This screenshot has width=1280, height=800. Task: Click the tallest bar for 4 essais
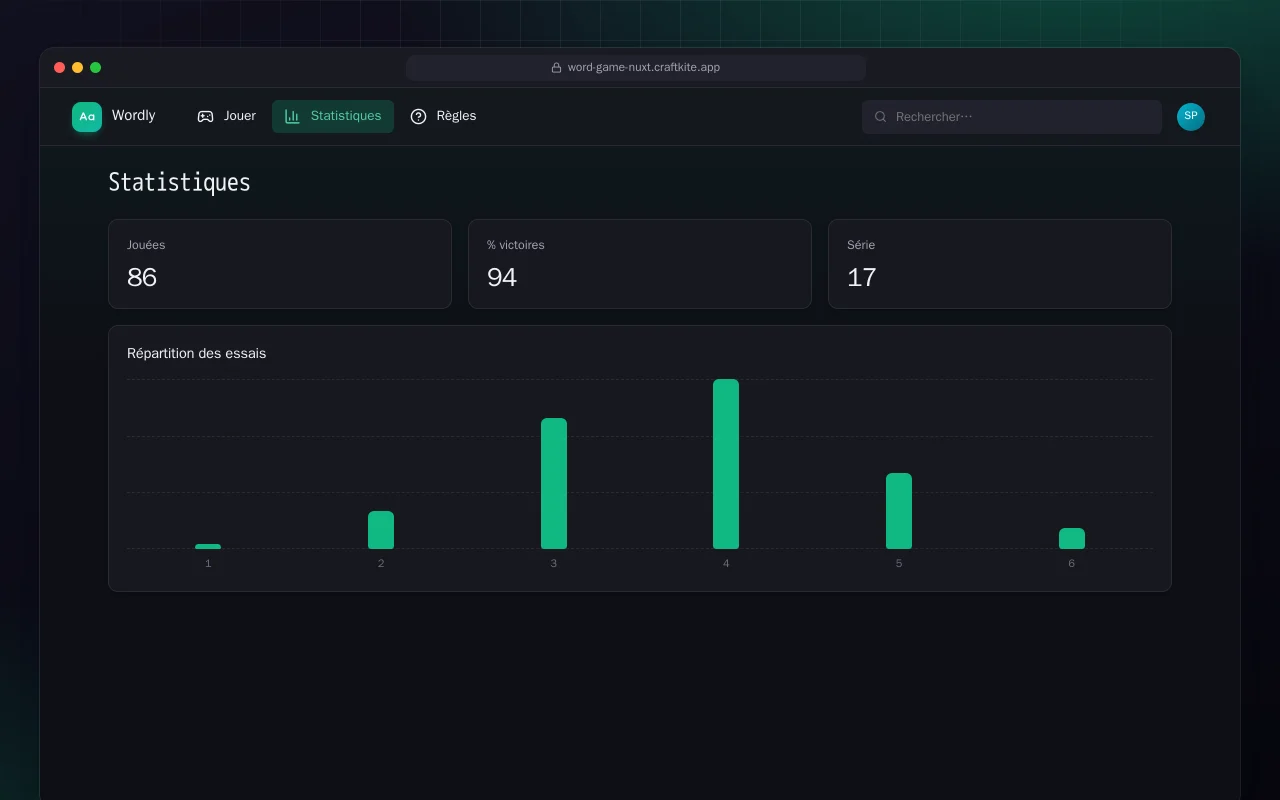tap(726, 464)
